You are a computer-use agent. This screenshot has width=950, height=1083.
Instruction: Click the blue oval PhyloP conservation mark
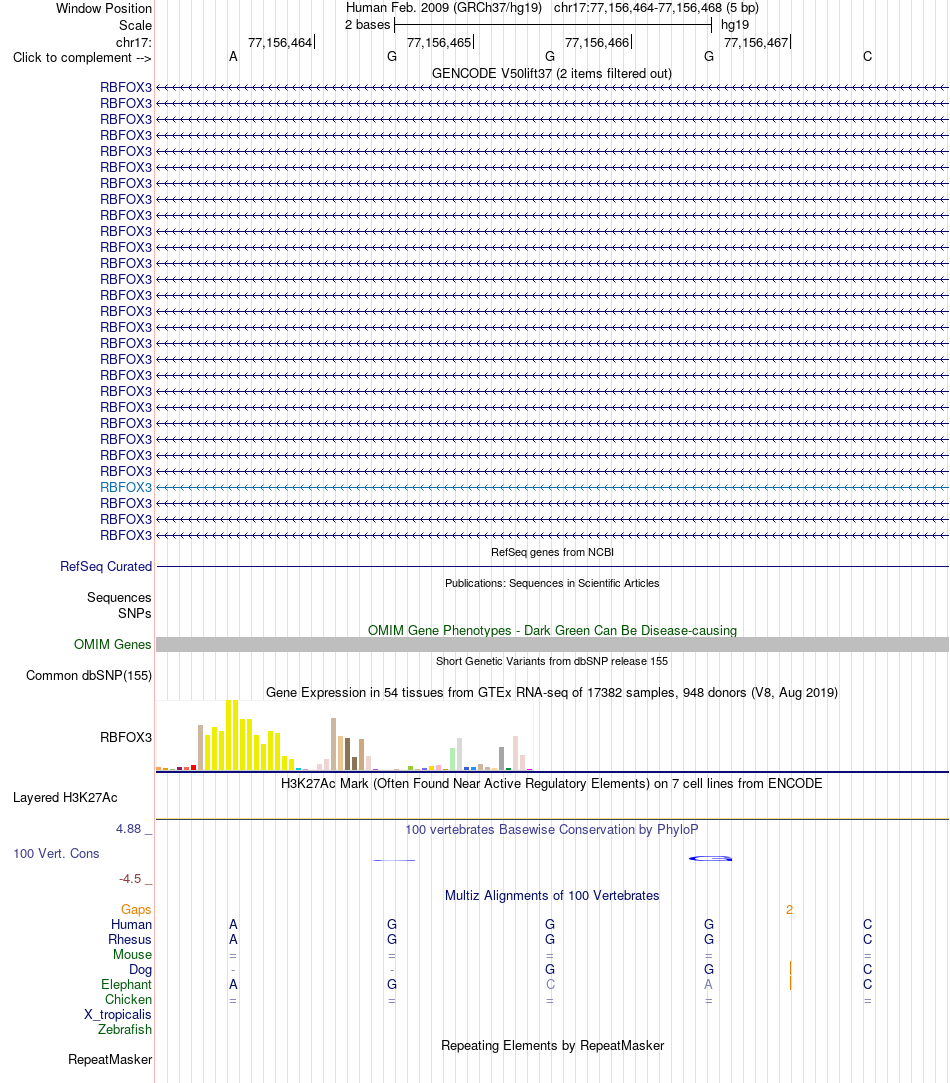[710, 859]
